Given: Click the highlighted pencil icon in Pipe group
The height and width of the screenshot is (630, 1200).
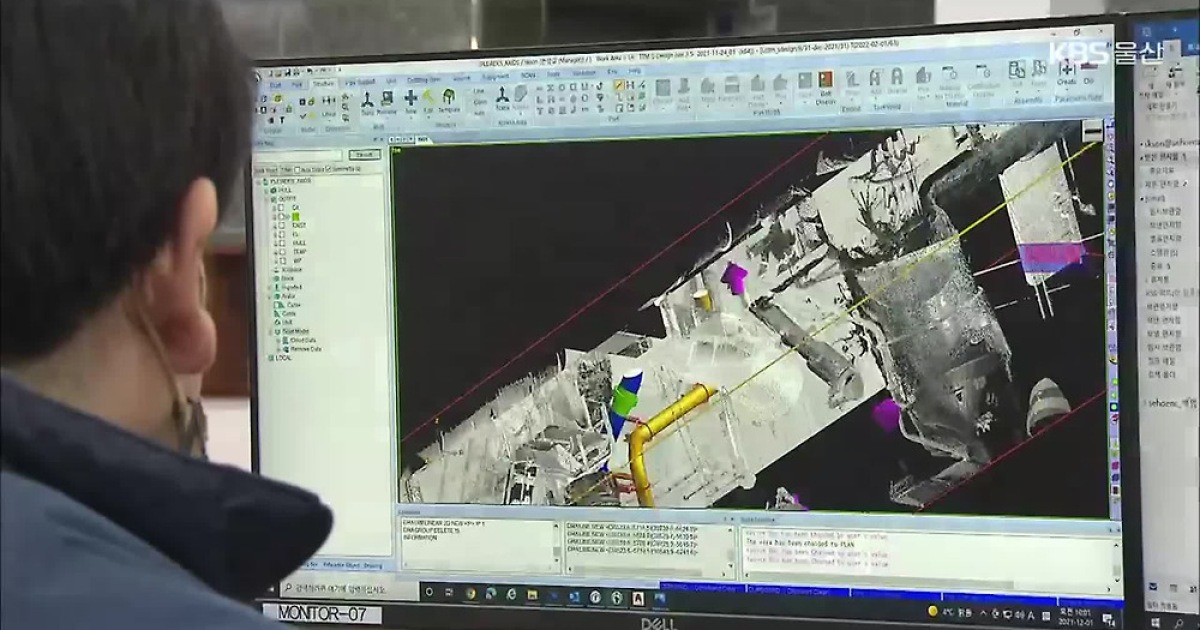Looking at the screenshot, I should [x=619, y=85].
